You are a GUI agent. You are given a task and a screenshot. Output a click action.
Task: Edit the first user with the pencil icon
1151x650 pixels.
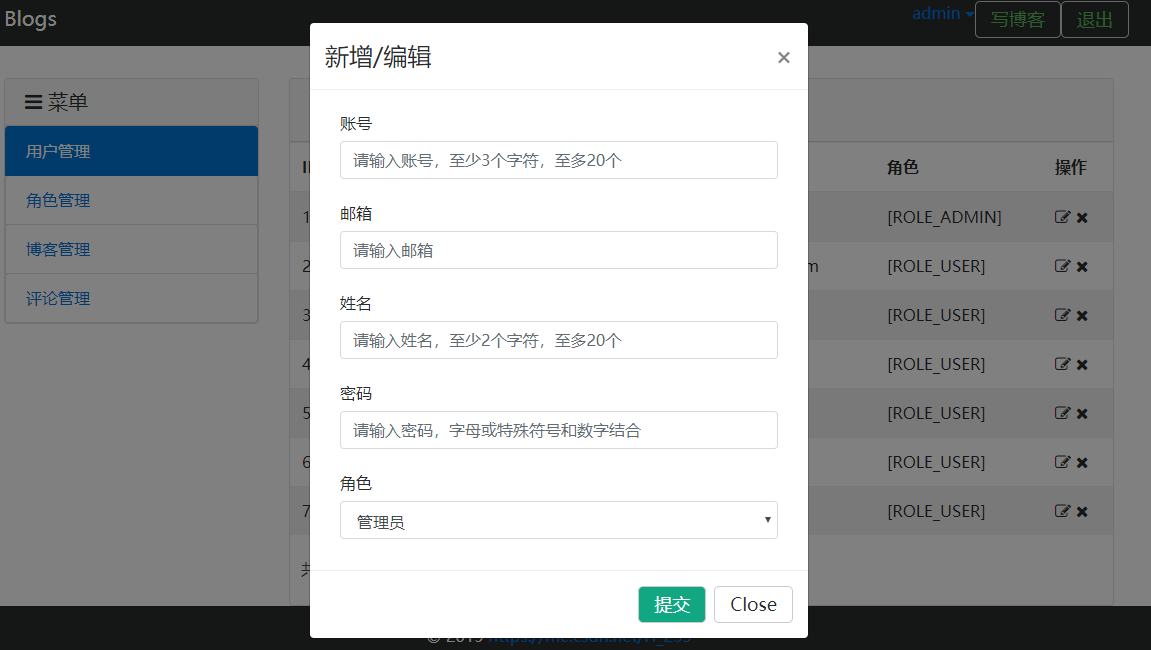coord(1062,217)
